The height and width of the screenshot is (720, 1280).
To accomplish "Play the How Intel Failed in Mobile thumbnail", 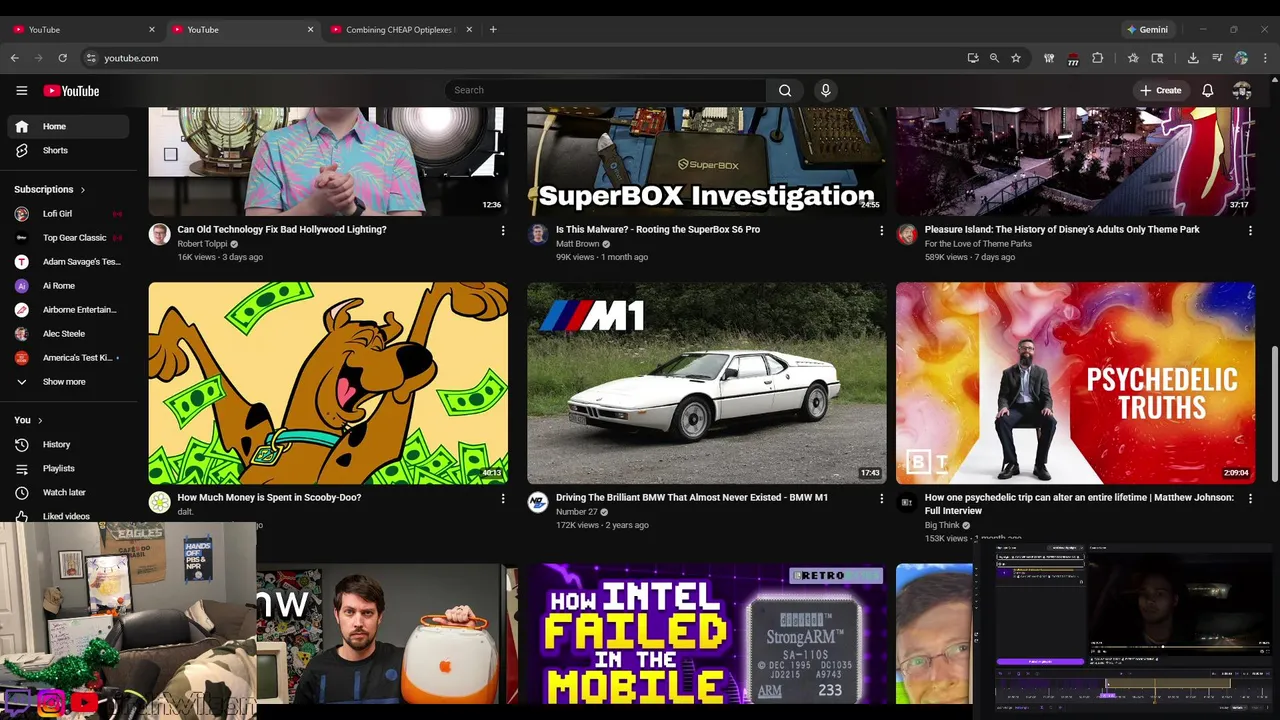I will tap(706, 634).
